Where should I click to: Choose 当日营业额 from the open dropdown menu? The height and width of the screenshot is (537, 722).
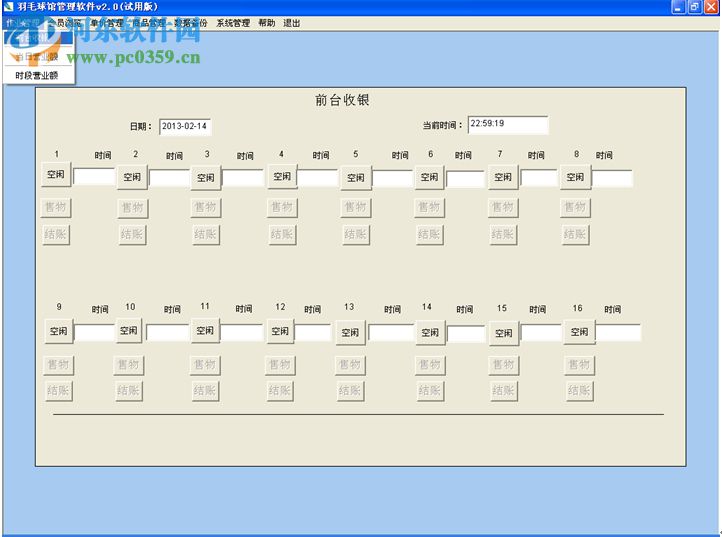pyautogui.click(x=38, y=57)
